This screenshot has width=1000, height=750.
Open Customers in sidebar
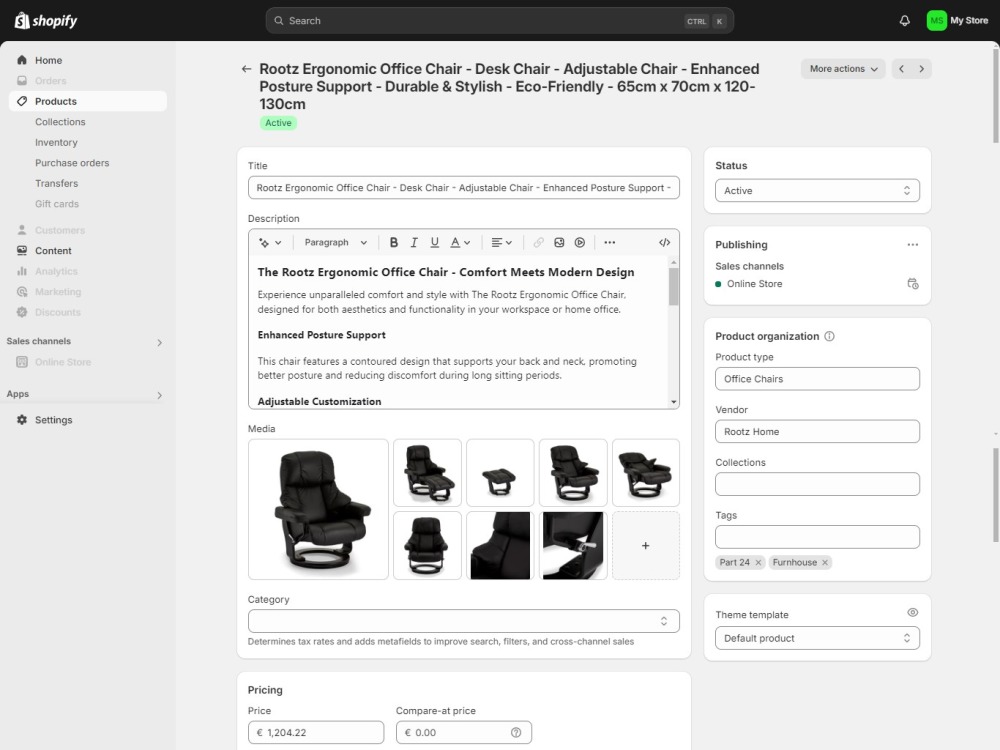point(88,230)
